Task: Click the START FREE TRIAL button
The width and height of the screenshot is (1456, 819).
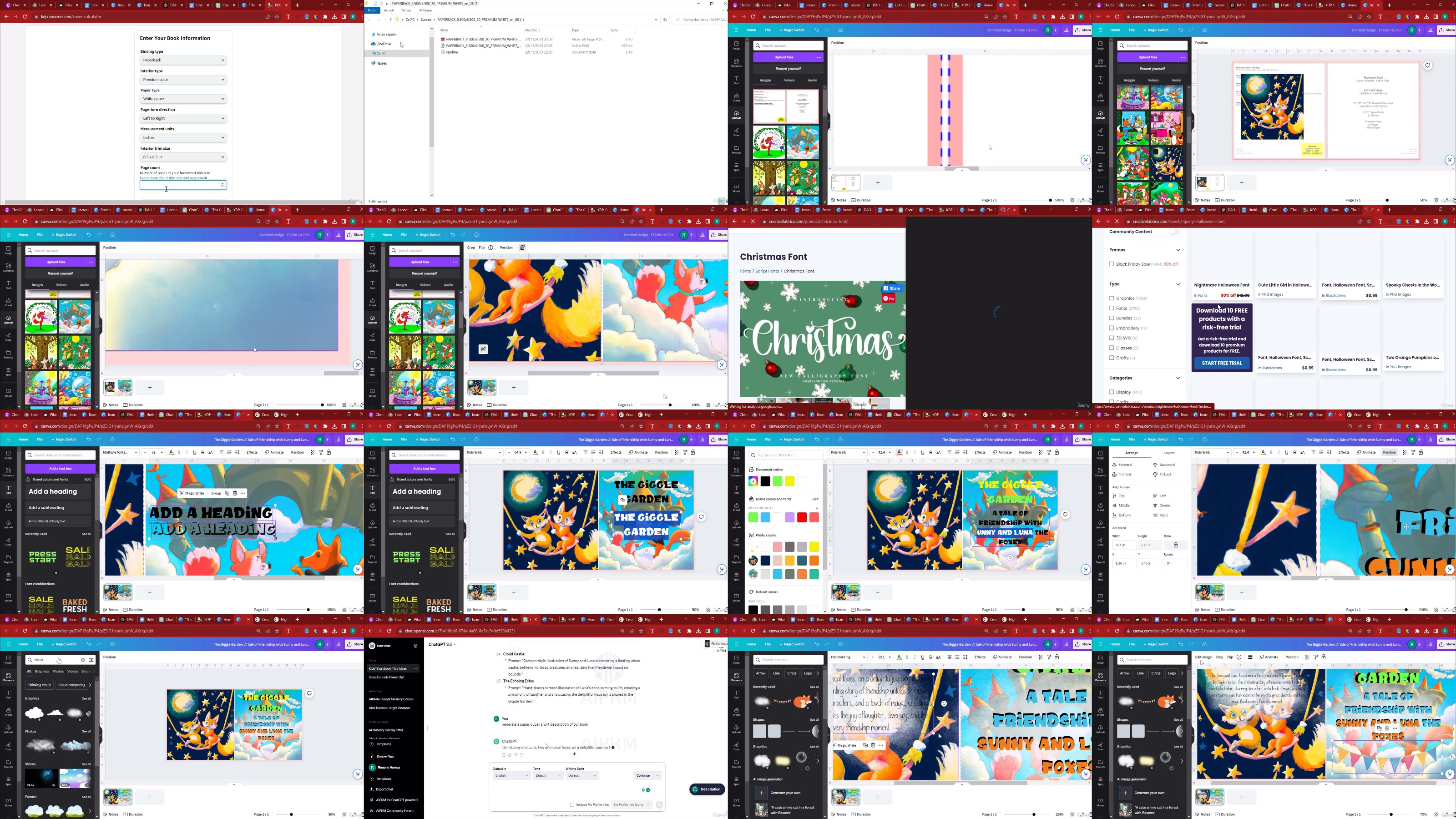Action: pos(1221,364)
